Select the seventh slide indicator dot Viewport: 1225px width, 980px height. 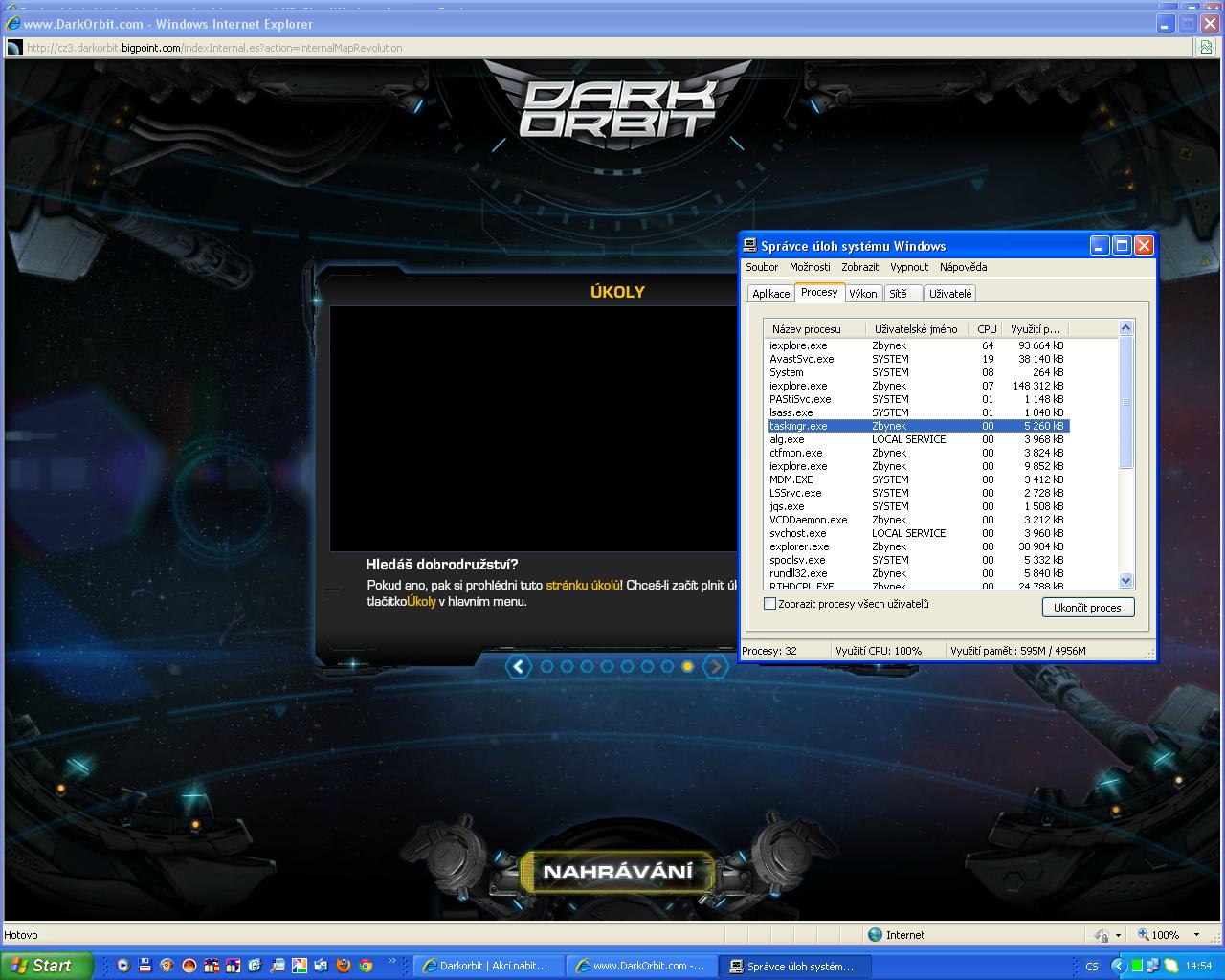click(x=667, y=667)
